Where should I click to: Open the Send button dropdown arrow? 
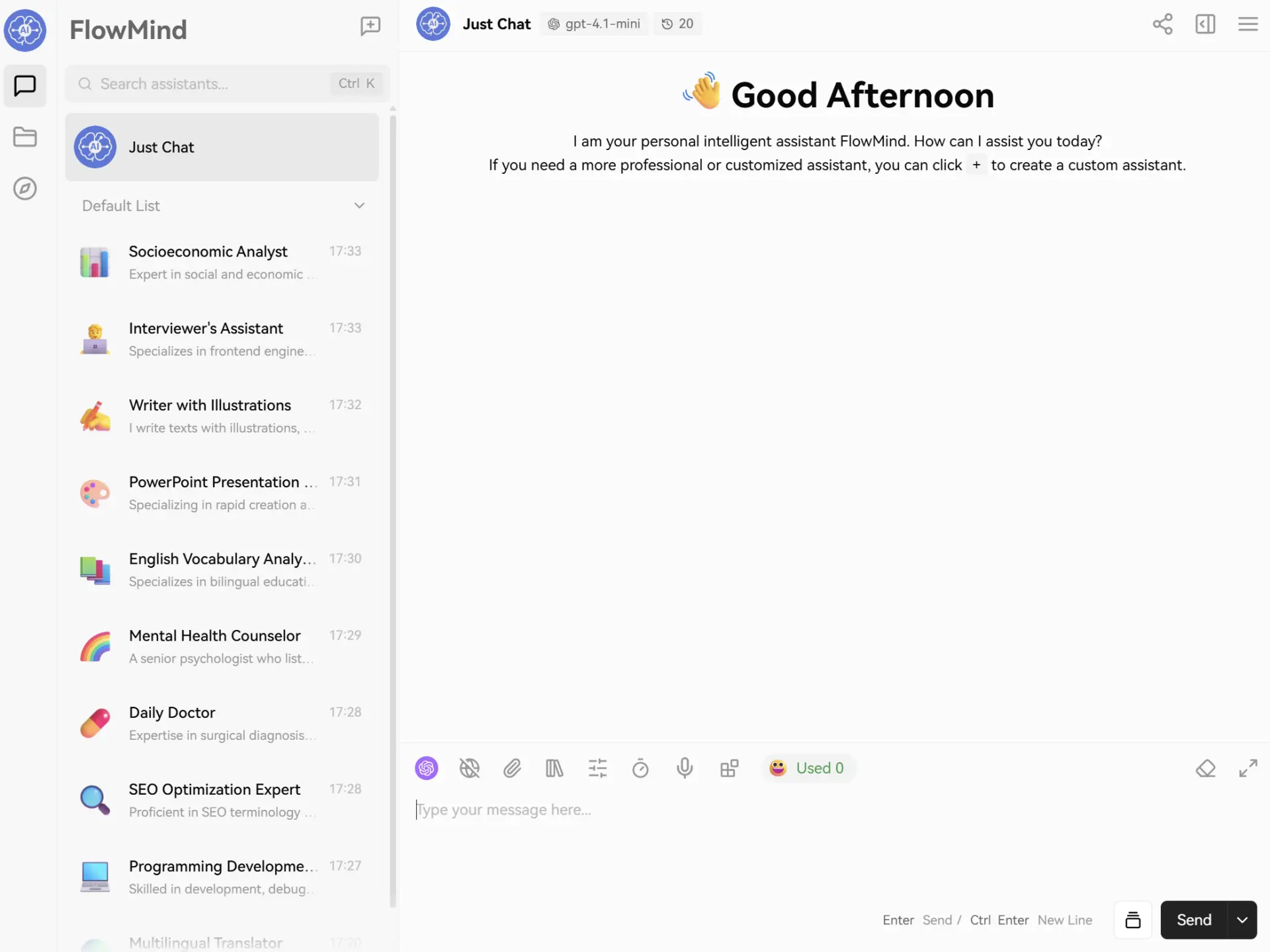tap(1242, 920)
